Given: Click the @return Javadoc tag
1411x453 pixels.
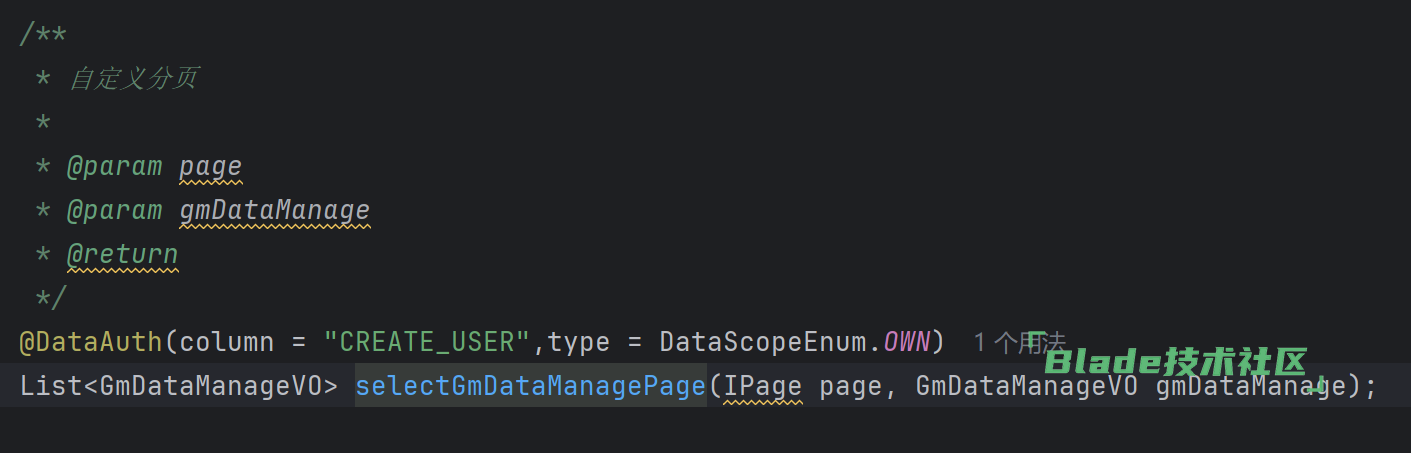Looking at the screenshot, I should click(122, 254).
